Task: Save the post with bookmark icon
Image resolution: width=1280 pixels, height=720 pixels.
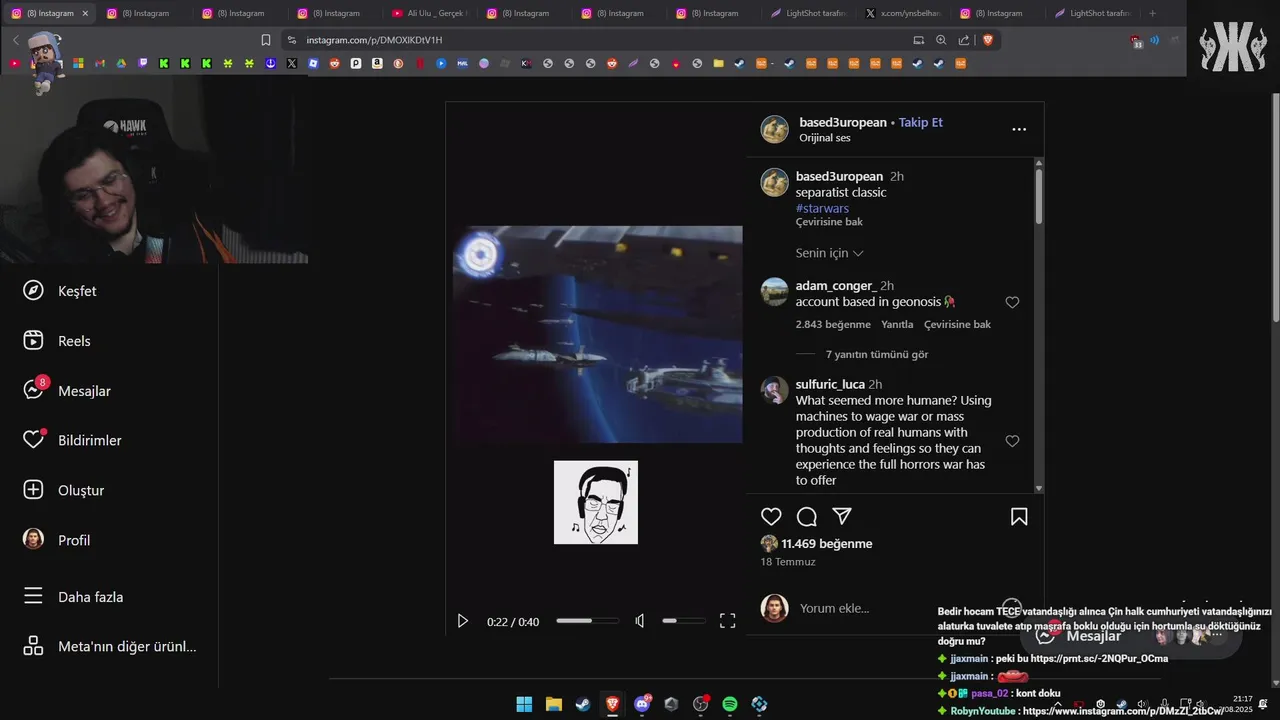Action: click(x=1019, y=517)
